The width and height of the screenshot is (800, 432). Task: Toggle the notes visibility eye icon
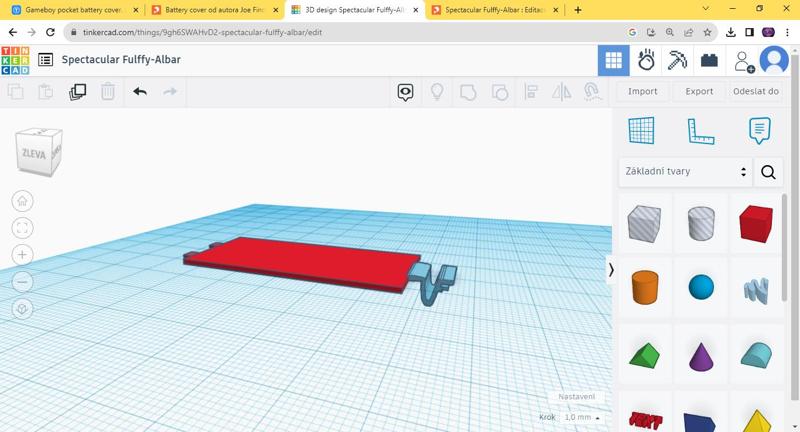pyautogui.click(x=405, y=92)
